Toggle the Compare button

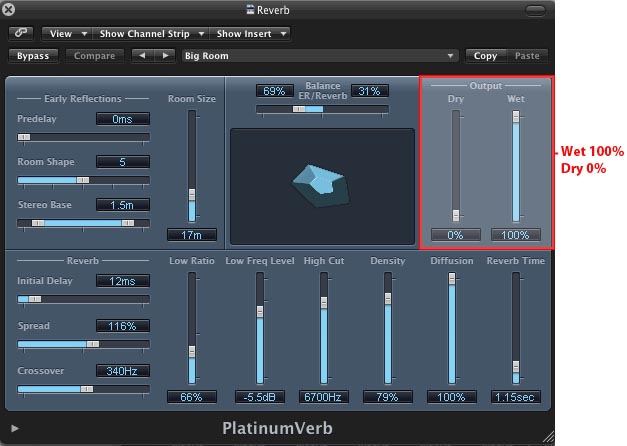pos(94,56)
